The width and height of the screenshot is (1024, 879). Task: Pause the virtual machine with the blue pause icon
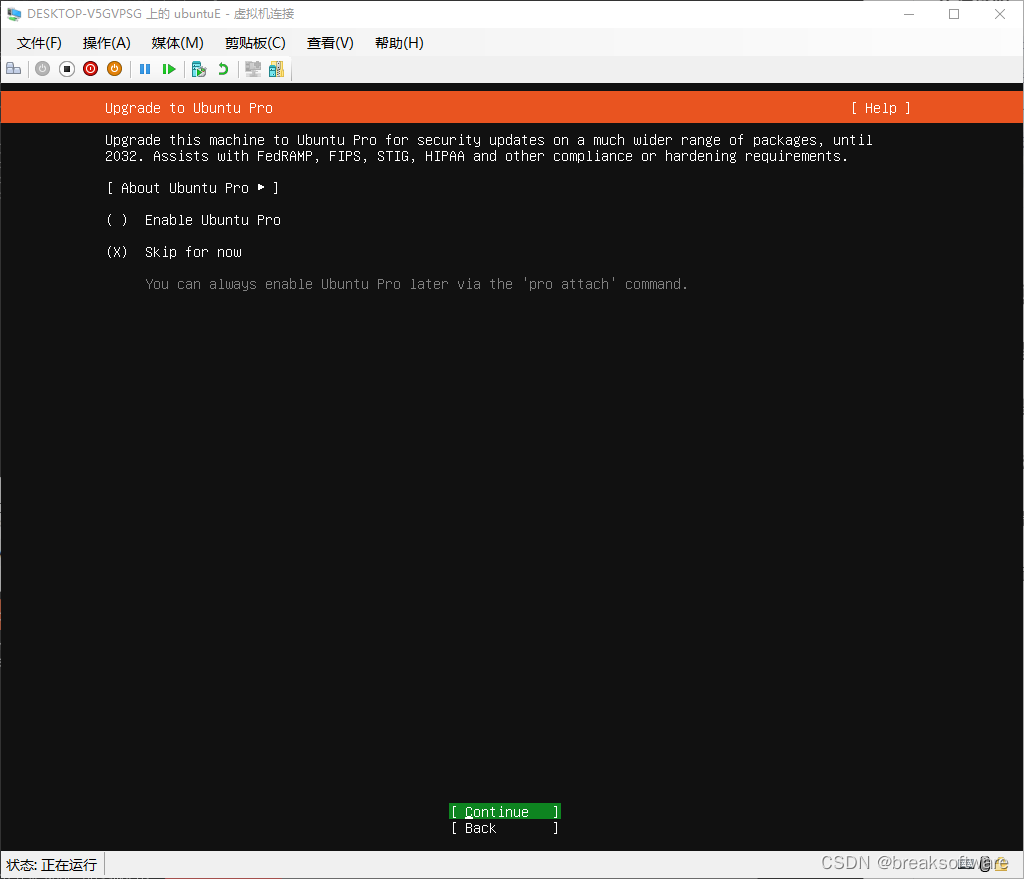point(145,69)
